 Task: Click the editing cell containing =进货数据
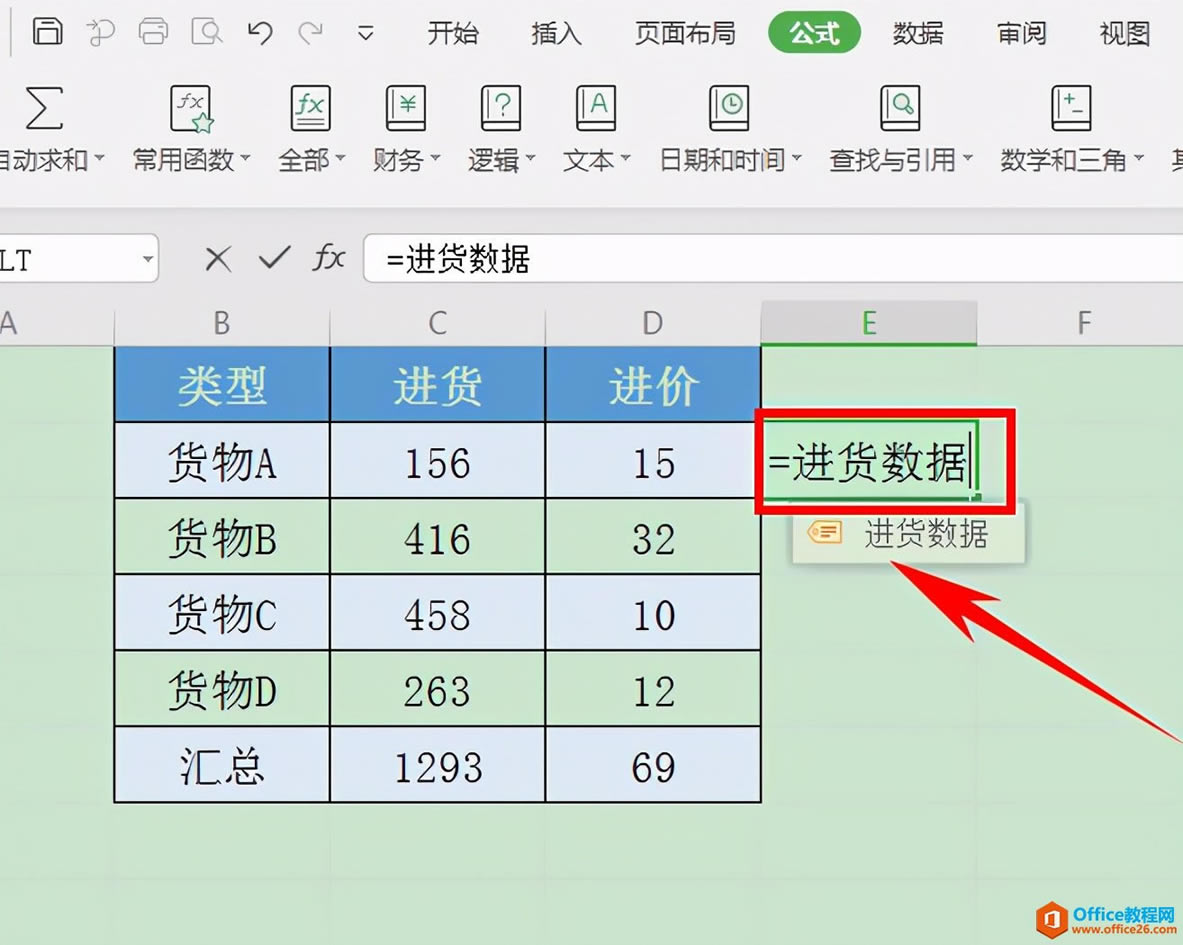point(871,461)
